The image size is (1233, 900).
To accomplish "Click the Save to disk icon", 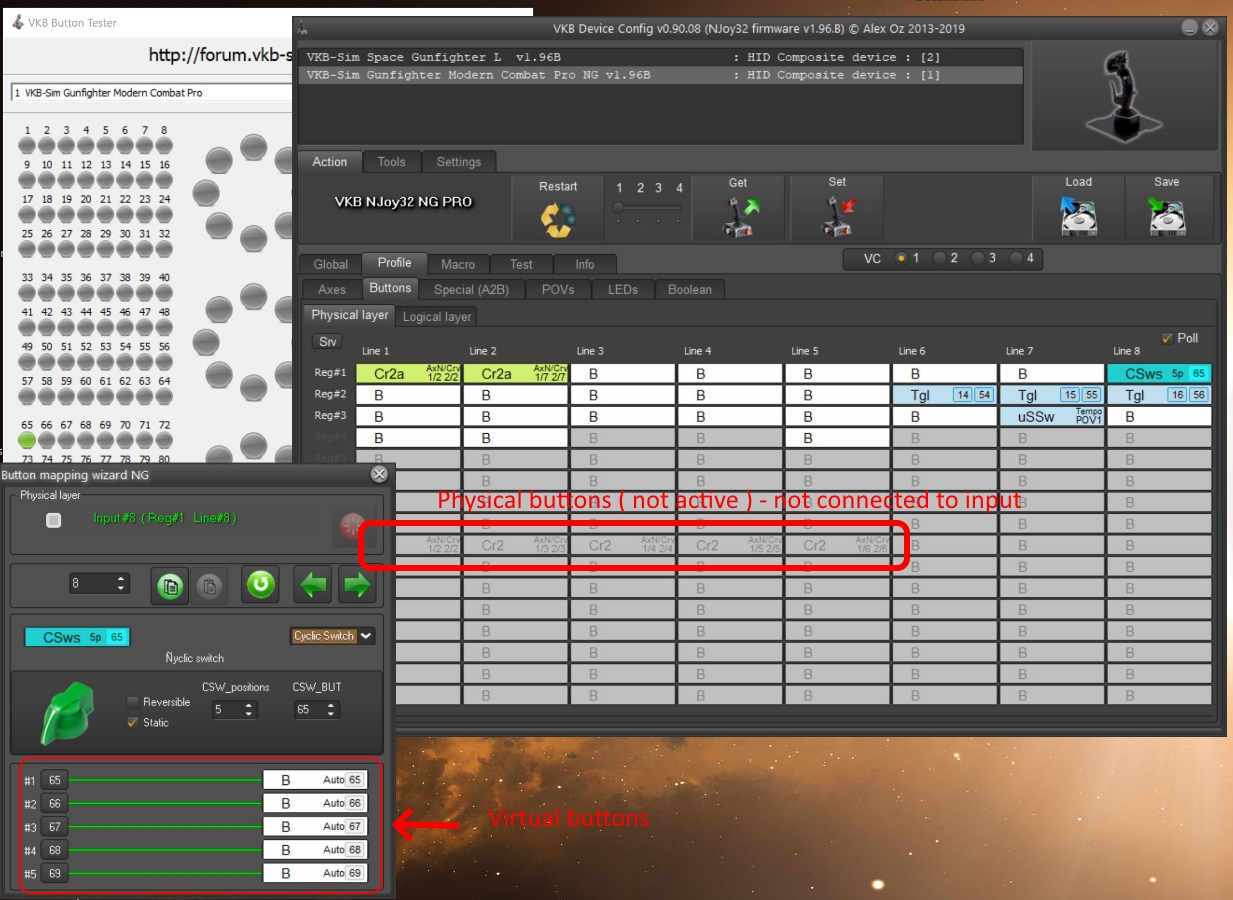I will pos(1166,217).
